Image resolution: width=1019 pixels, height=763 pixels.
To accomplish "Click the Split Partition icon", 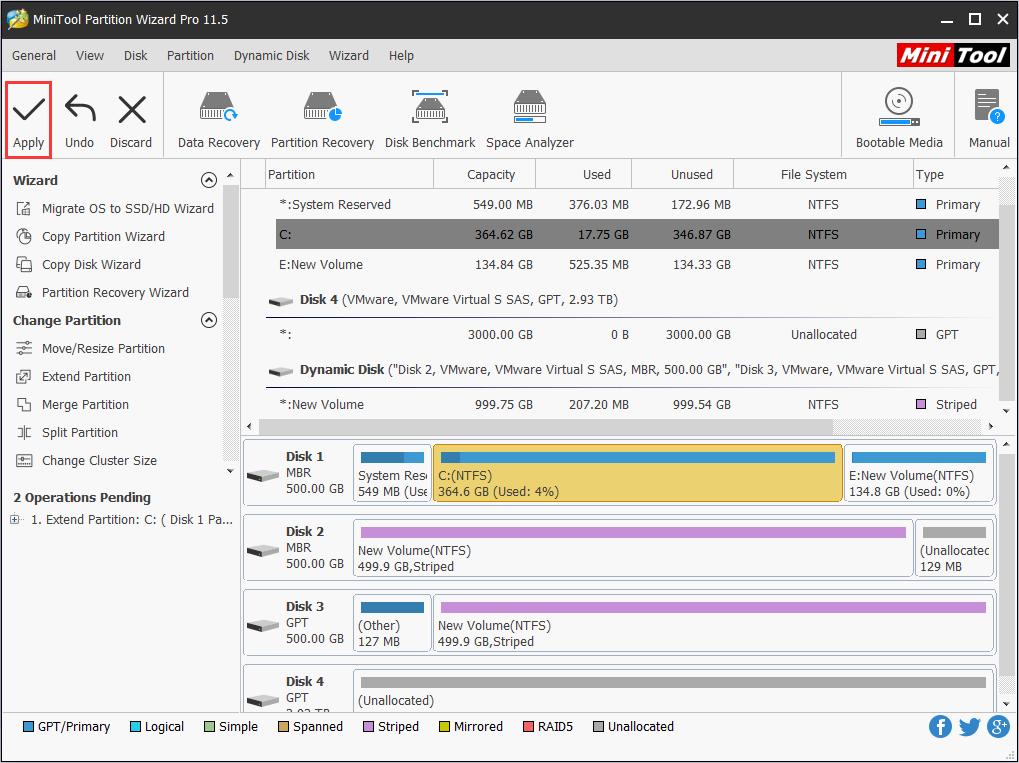I will tap(24, 432).
